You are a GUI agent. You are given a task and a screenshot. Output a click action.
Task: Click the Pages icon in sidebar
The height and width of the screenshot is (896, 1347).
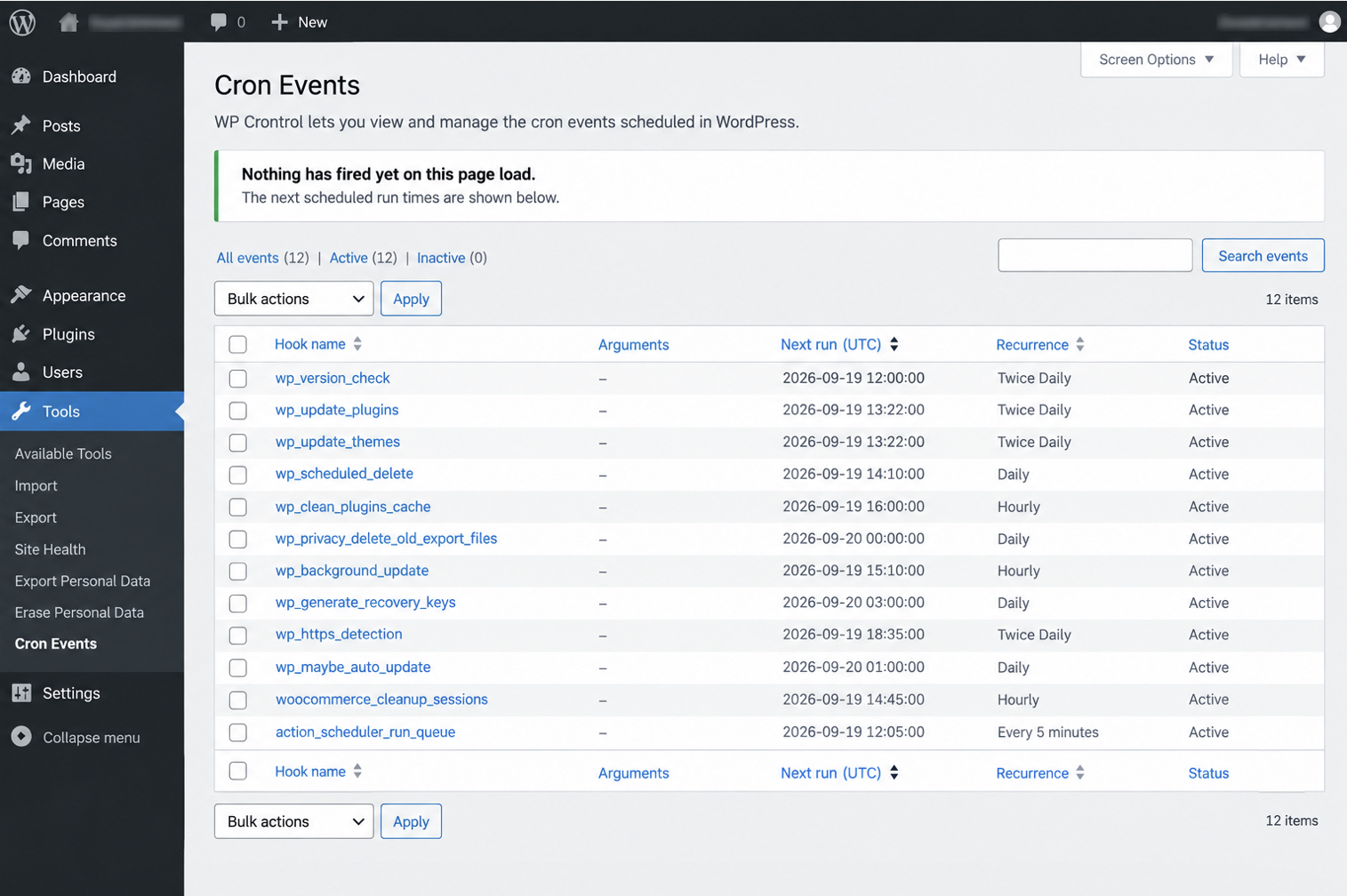click(21, 202)
